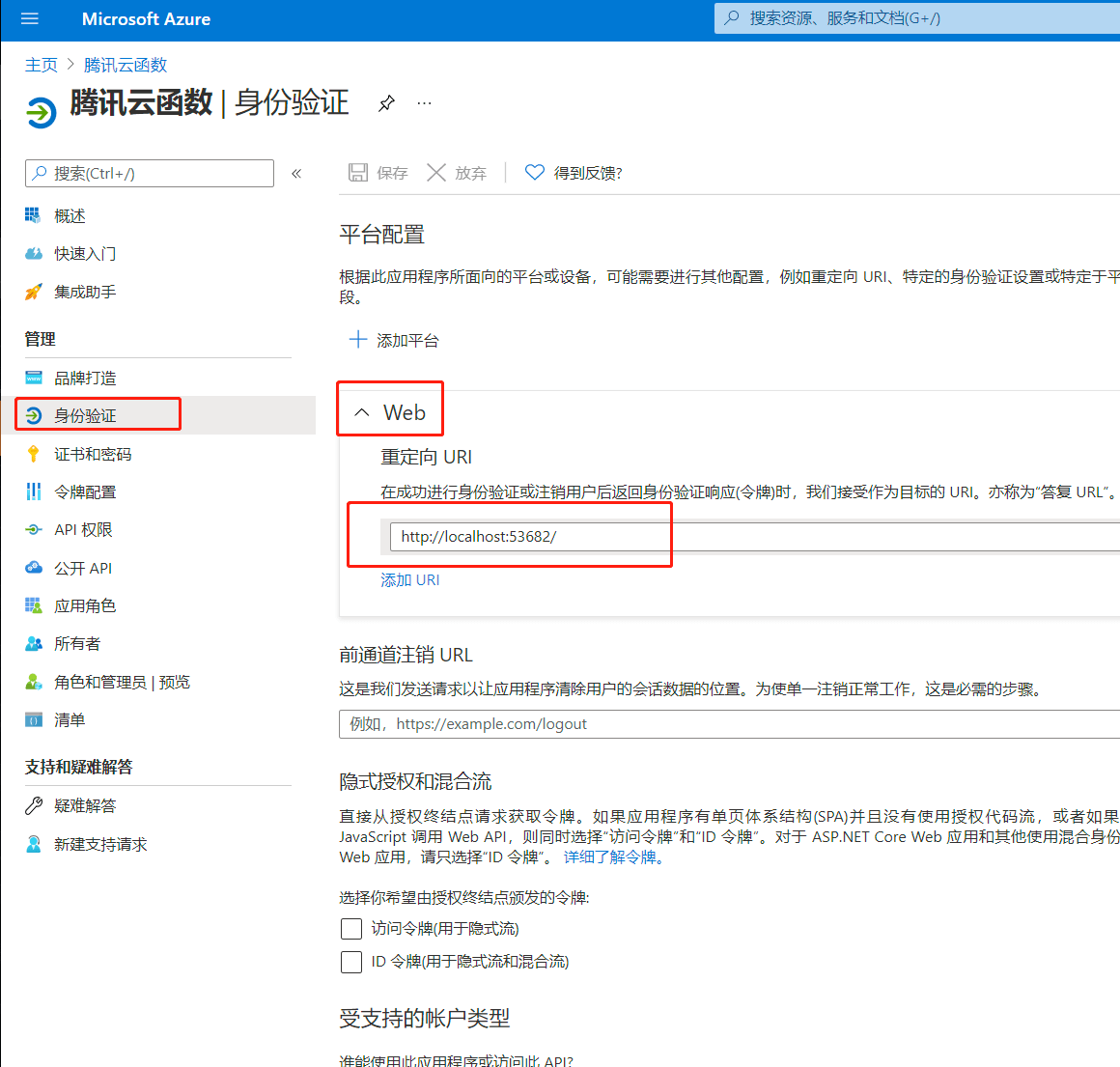Open 快速入门 menu item
This screenshot has height=1067, width=1120.
(85, 254)
